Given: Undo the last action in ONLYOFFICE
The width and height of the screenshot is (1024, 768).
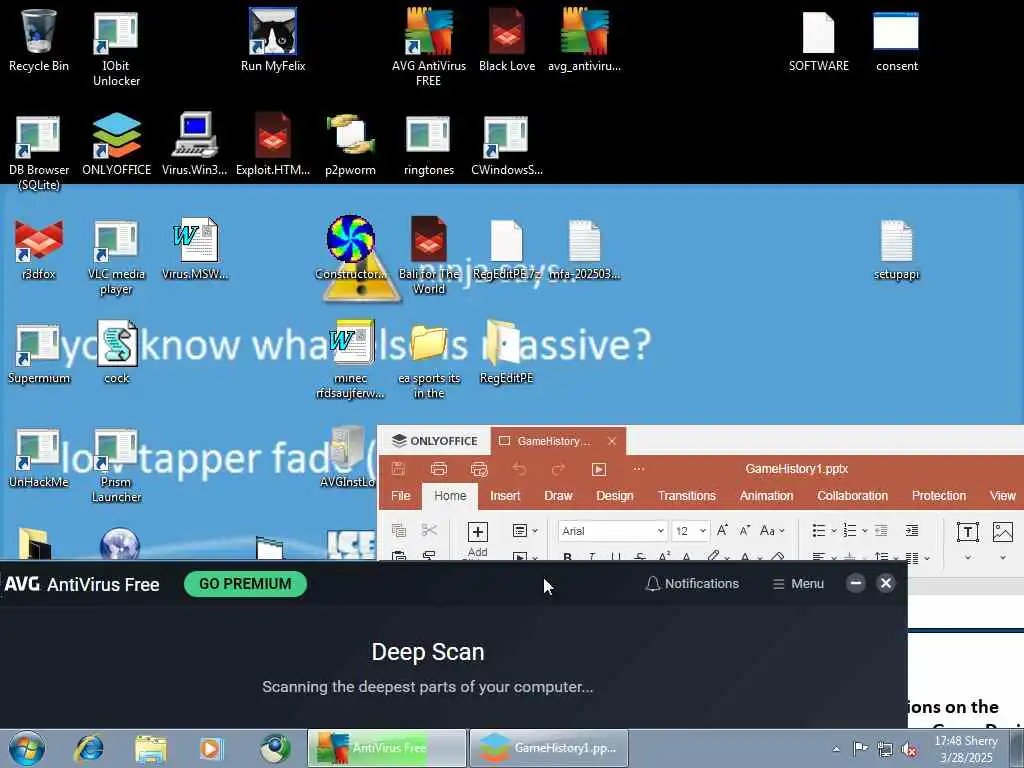Looking at the screenshot, I should [519, 469].
